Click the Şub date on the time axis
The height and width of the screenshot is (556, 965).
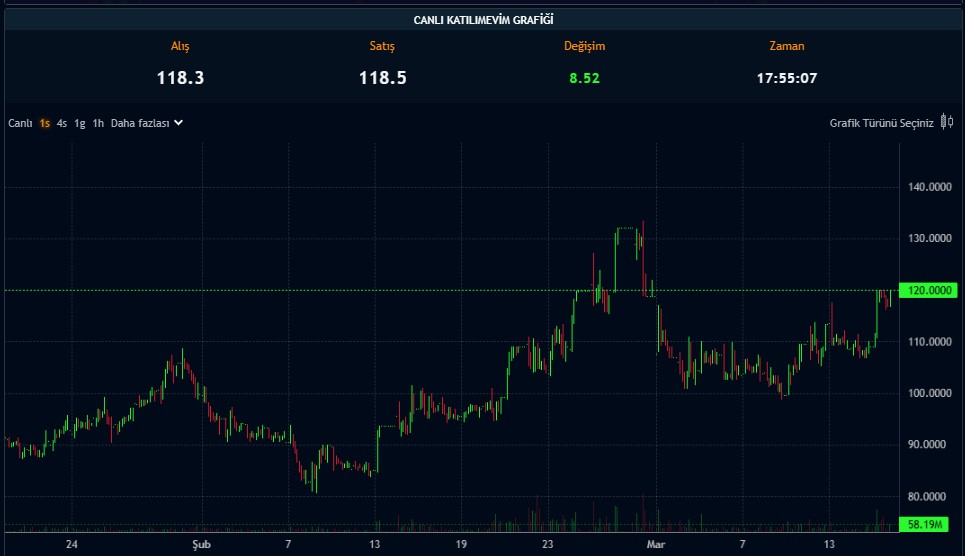coord(201,544)
